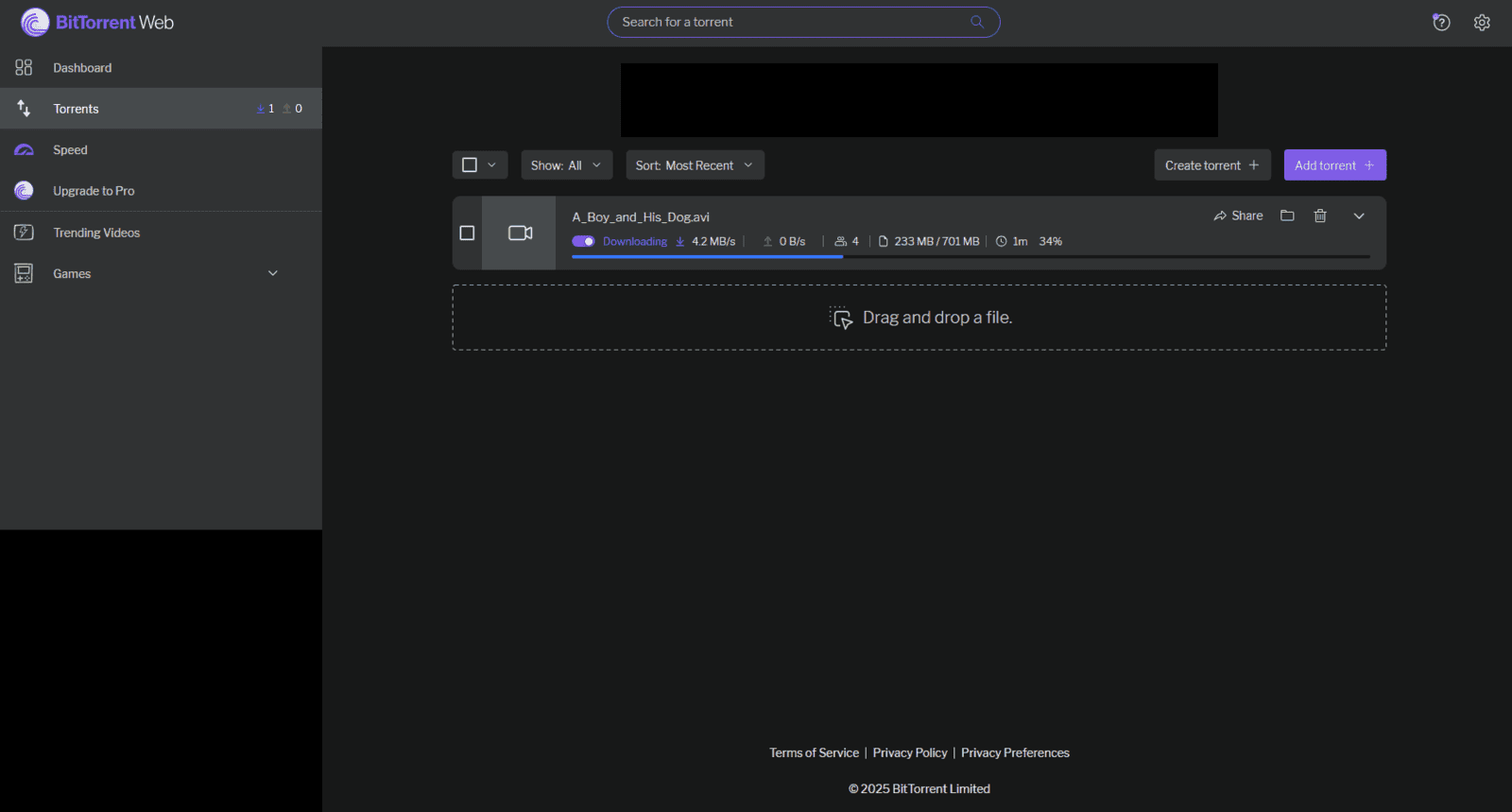Screen dimensions: 1512x812
Task: Click the clock time remaining icon
Action: point(1002,241)
